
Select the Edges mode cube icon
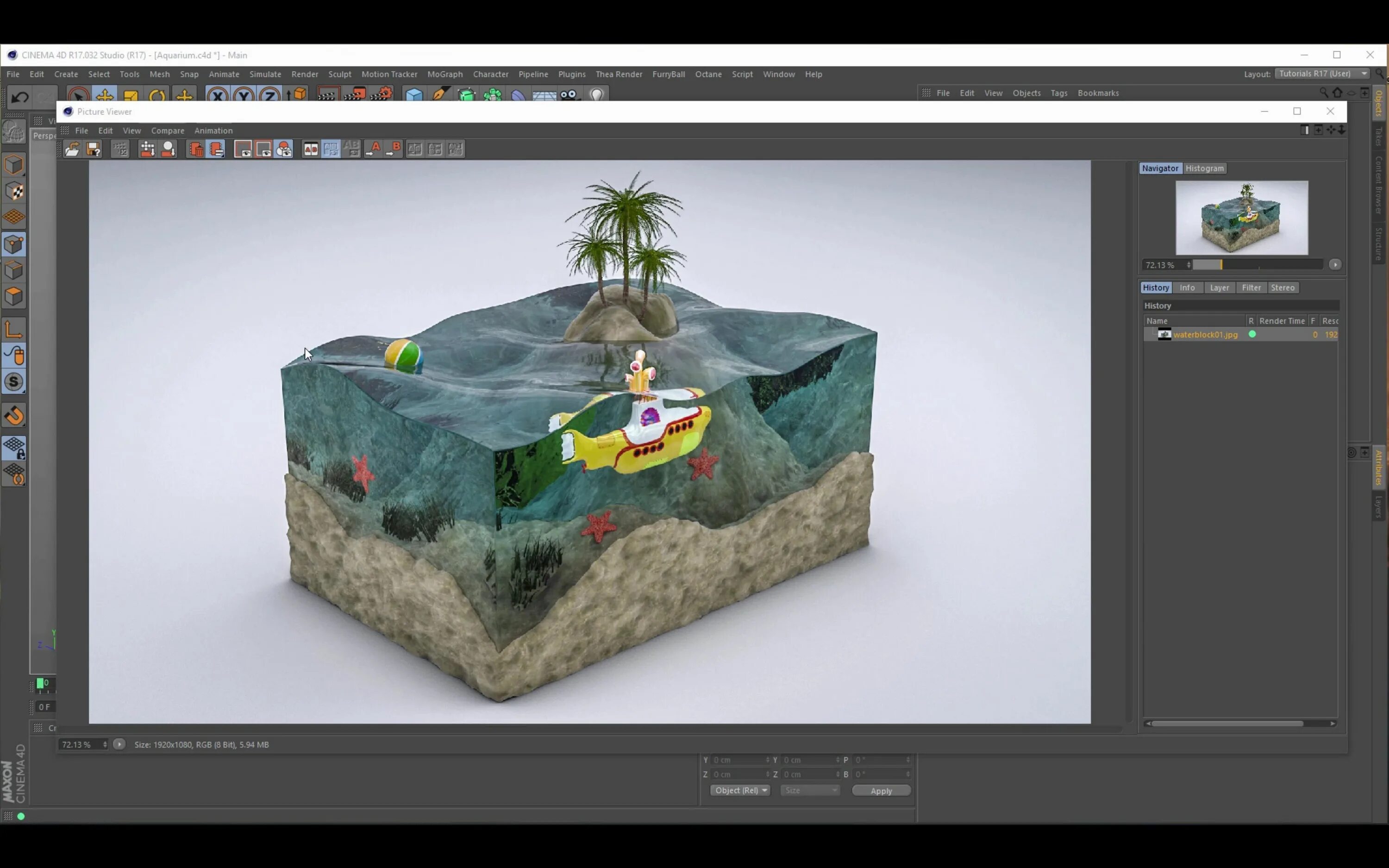click(14, 270)
